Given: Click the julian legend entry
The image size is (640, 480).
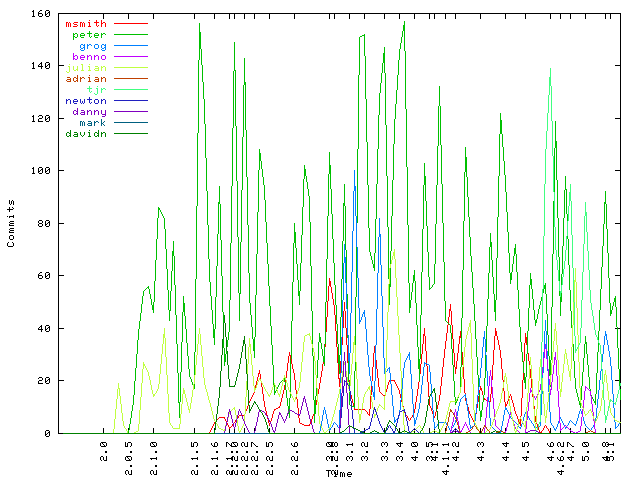Looking at the screenshot, I should click(x=86, y=67).
